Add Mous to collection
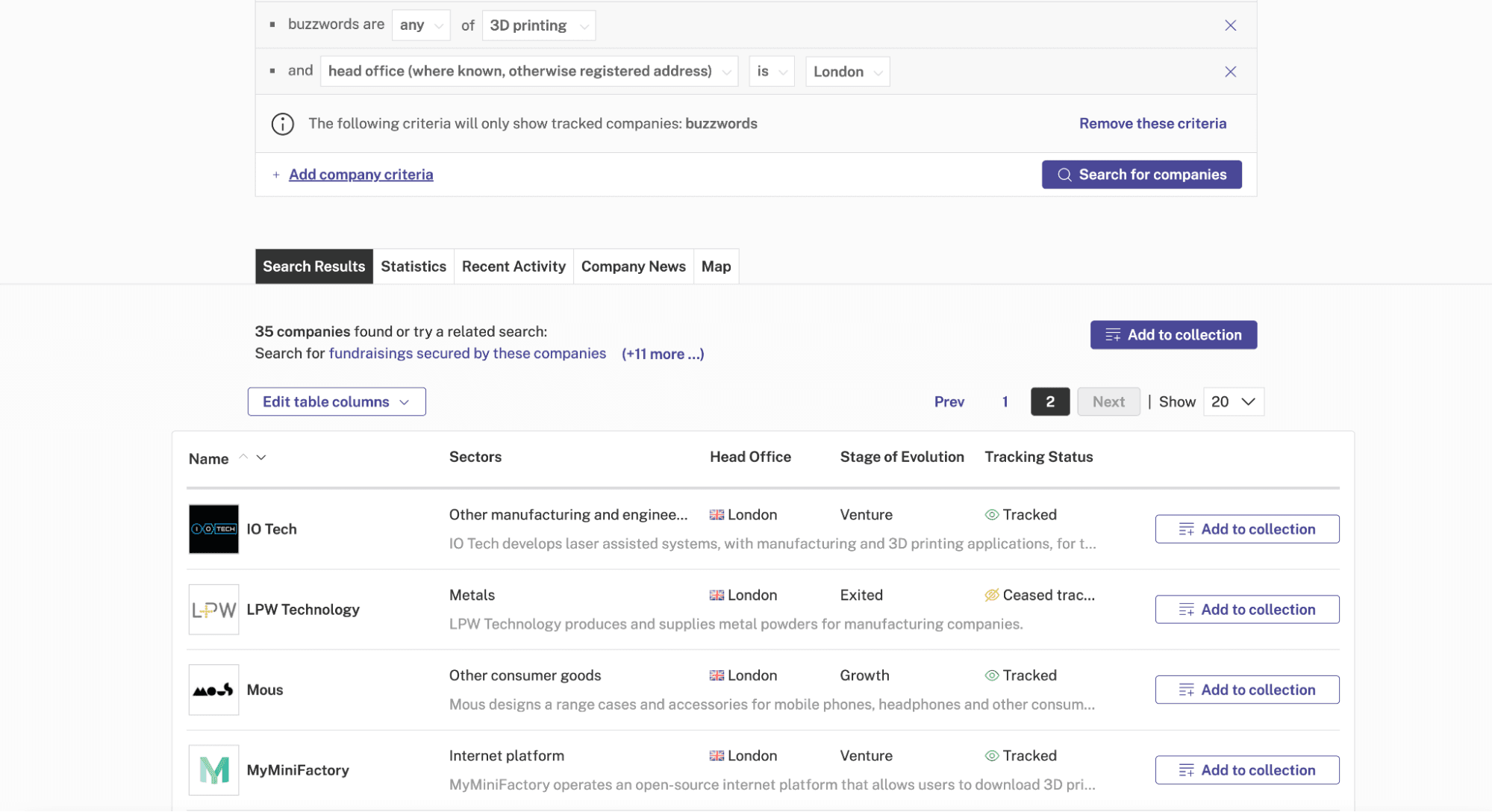The height and width of the screenshot is (812, 1492). [x=1247, y=690]
